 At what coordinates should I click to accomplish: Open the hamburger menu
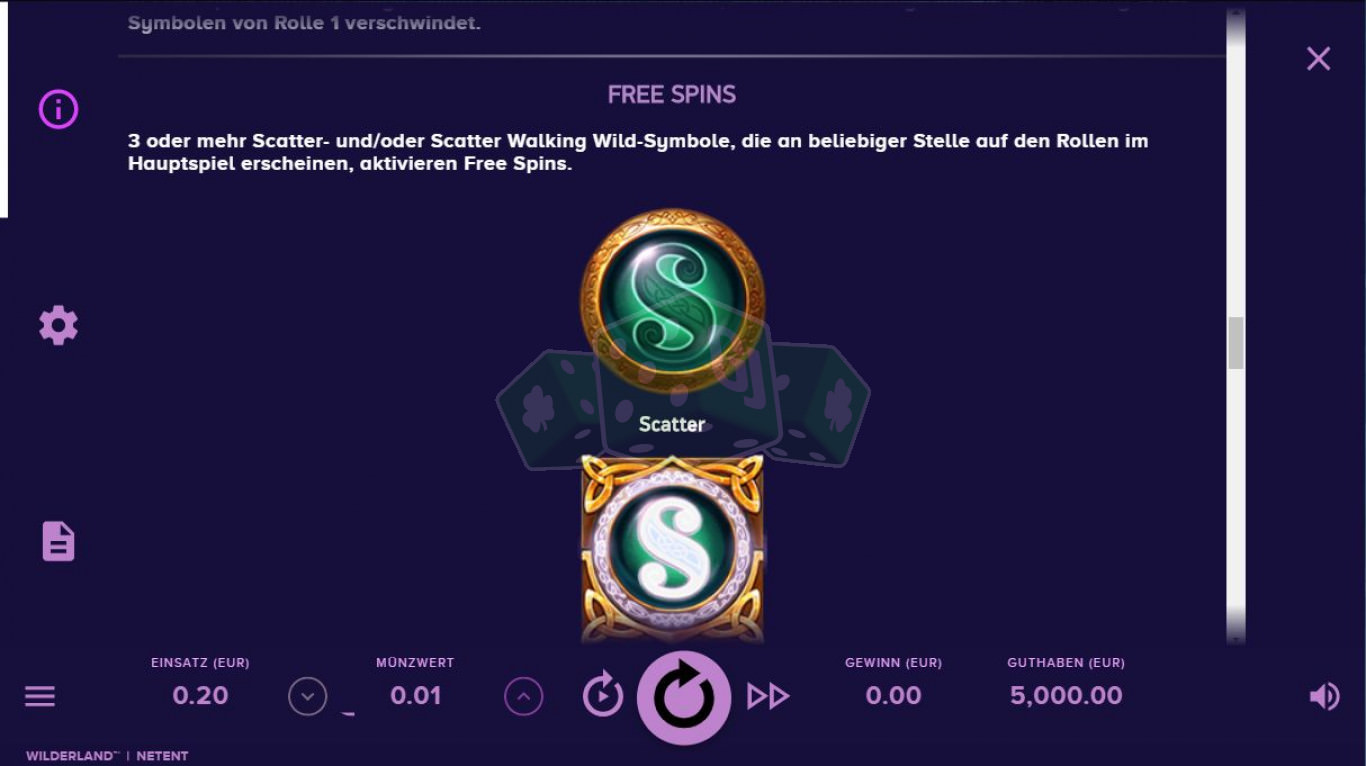click(x=40, y=696)
